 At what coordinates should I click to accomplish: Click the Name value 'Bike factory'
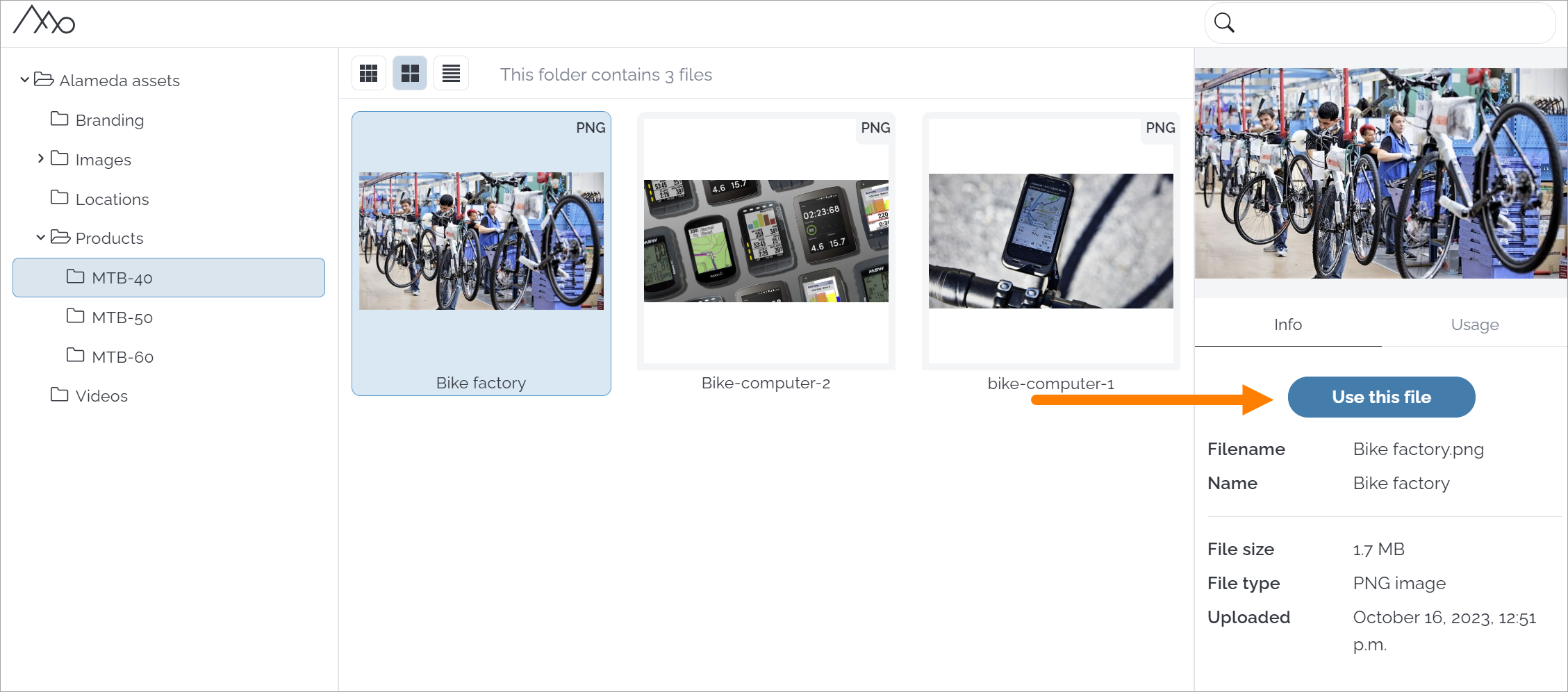pyautogui.click(x=1401, y=484)
